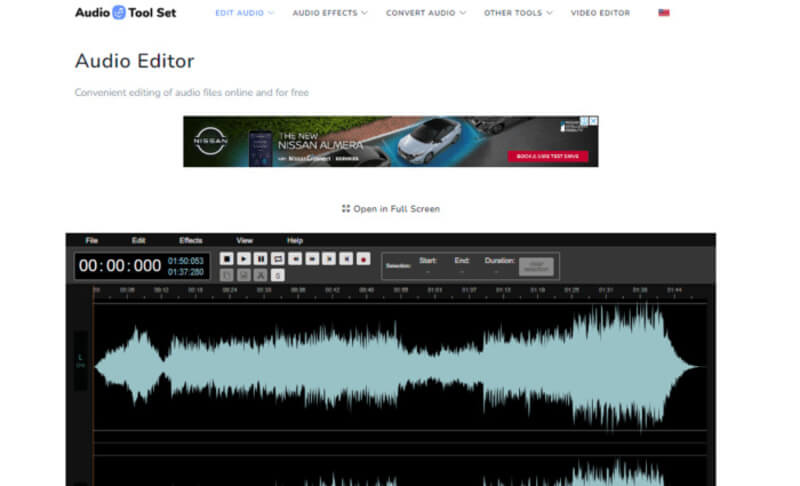Expand the Edit Audio dropdown

[244, 13]
